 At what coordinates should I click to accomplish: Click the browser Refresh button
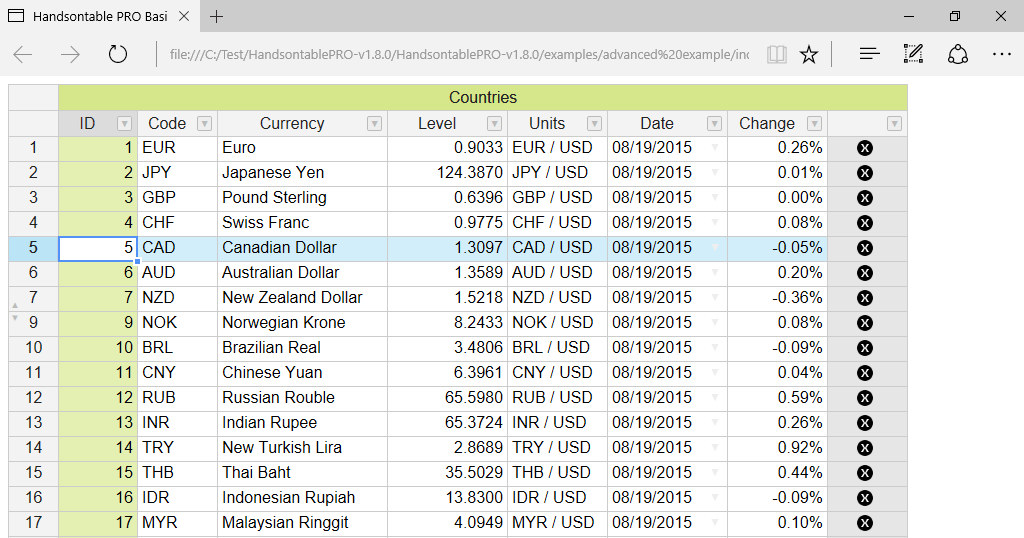click(x=118, y=54)
